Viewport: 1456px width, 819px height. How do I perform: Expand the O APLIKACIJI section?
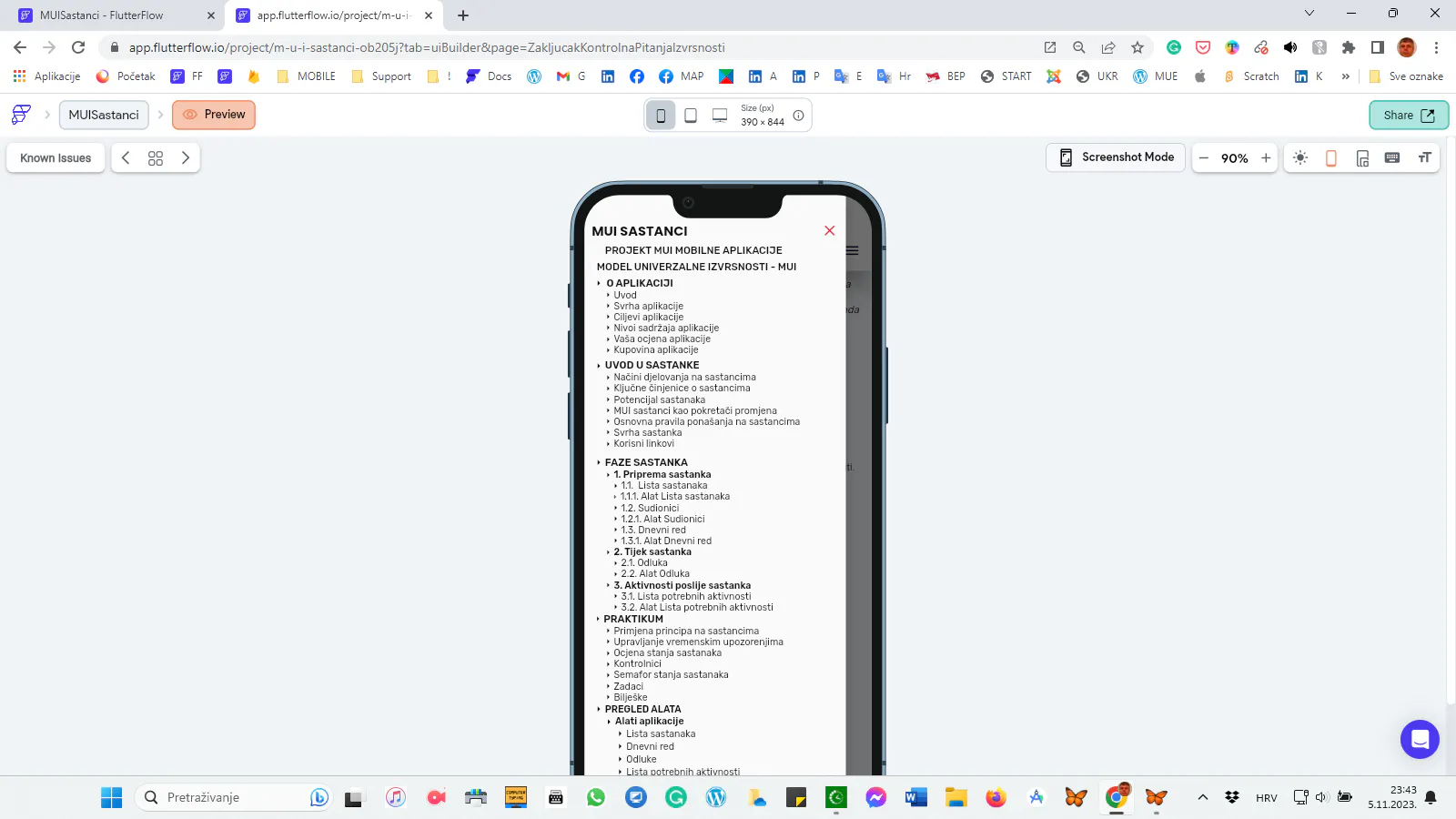point(599,283)
